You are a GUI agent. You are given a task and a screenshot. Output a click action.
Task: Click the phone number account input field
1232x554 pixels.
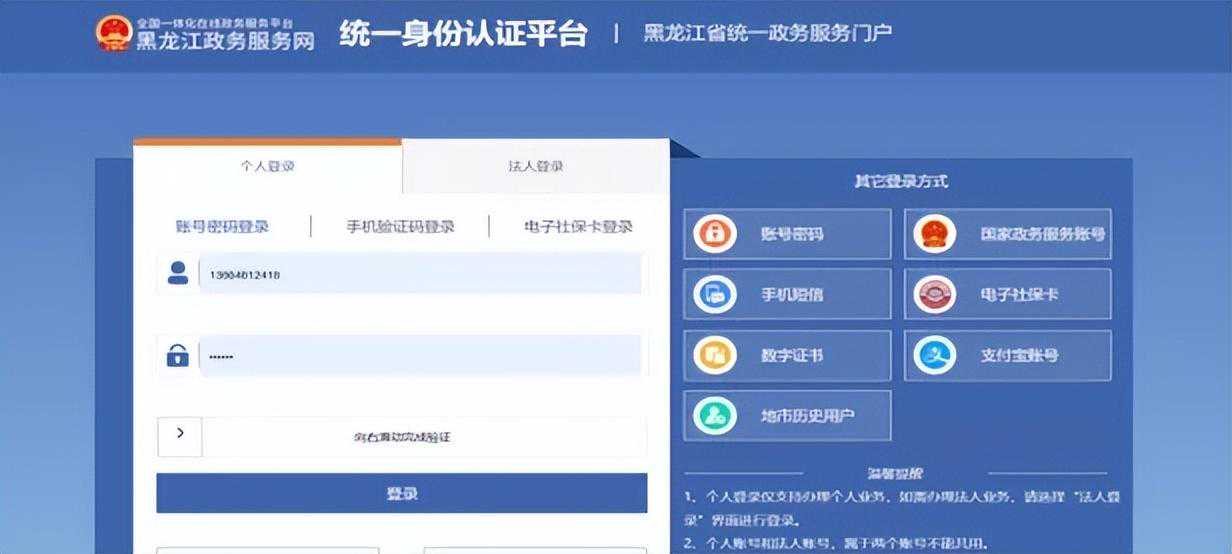coord(420,274)
